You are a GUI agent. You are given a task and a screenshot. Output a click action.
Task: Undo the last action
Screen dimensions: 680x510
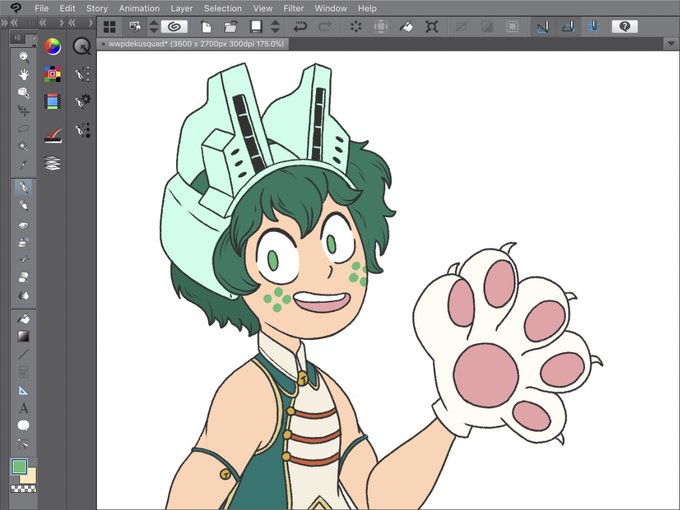[300, 27]
